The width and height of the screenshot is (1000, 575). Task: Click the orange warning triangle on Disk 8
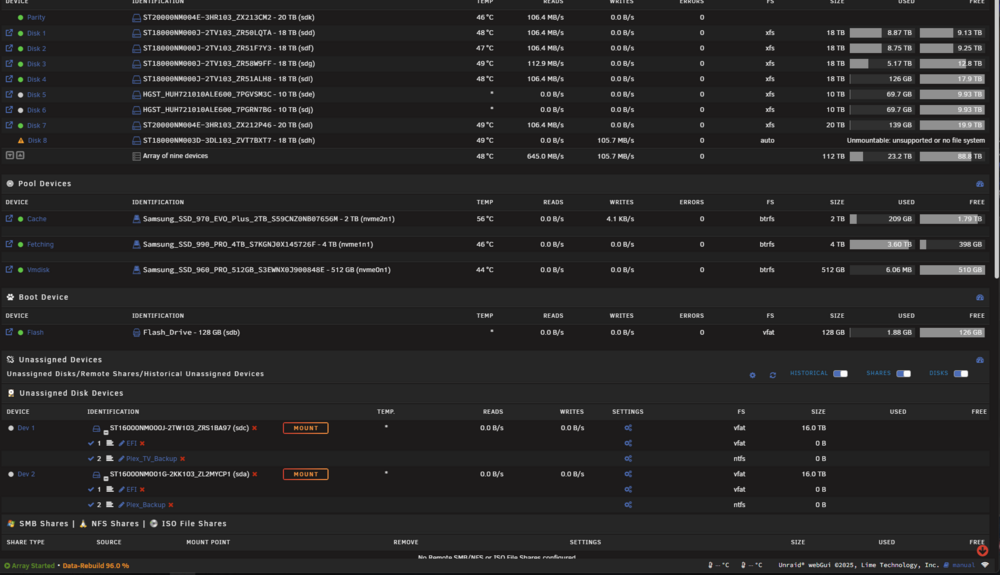click(20, 141)
